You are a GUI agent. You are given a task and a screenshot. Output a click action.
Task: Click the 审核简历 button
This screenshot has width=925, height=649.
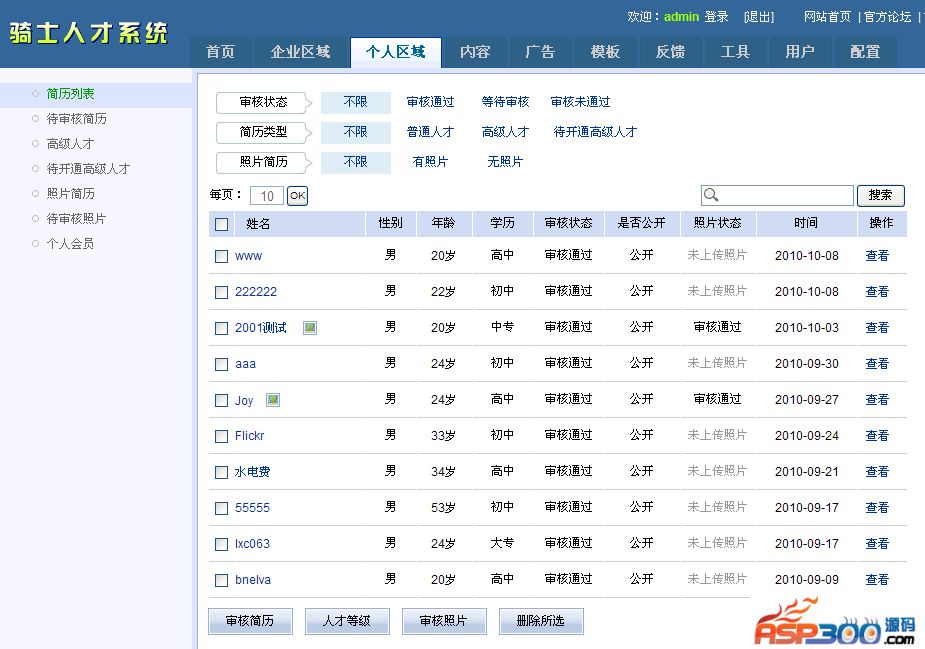point(250,621)
